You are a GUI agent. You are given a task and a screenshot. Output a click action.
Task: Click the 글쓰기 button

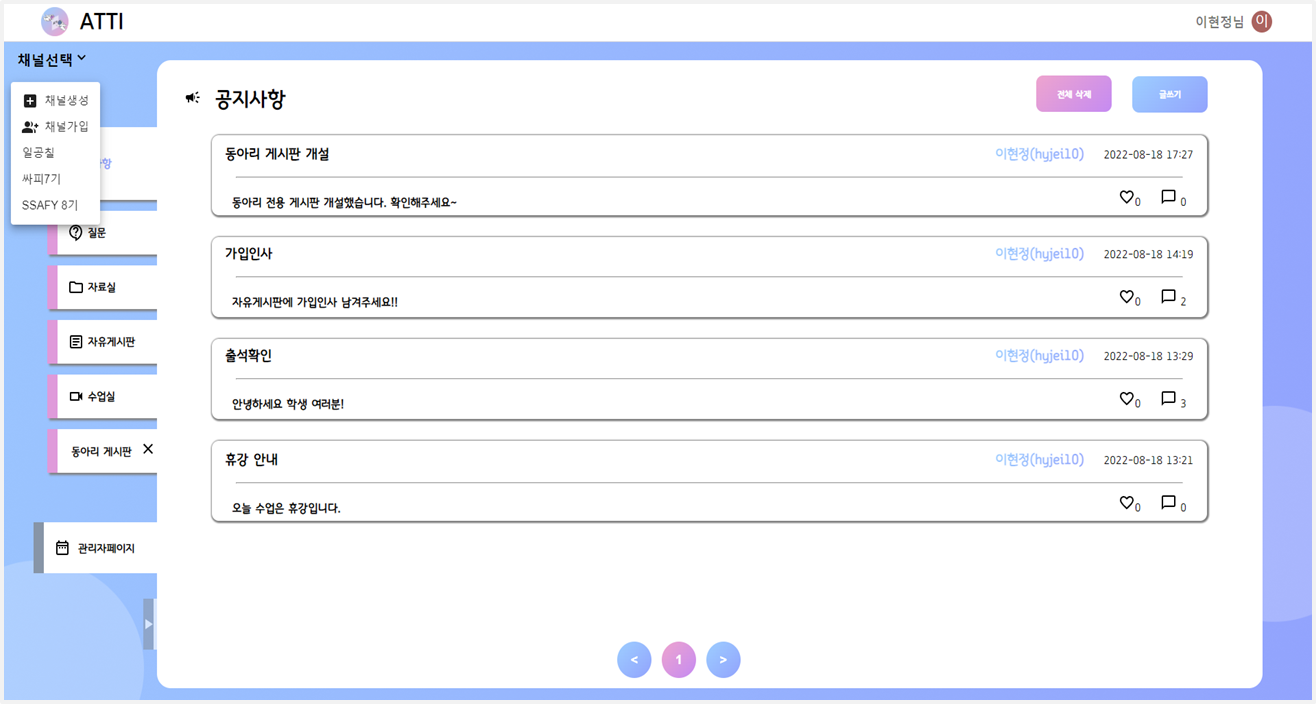pyautogui.click(x=1169, y=93)
